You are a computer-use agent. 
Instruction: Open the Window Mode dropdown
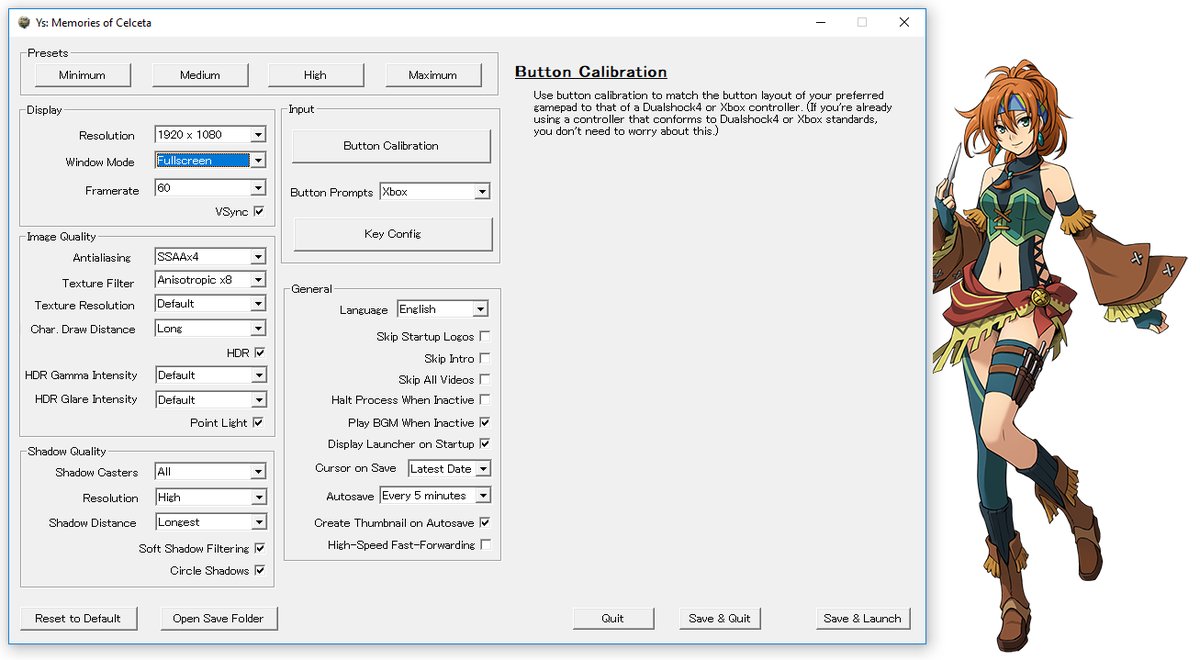coord(211,161)
